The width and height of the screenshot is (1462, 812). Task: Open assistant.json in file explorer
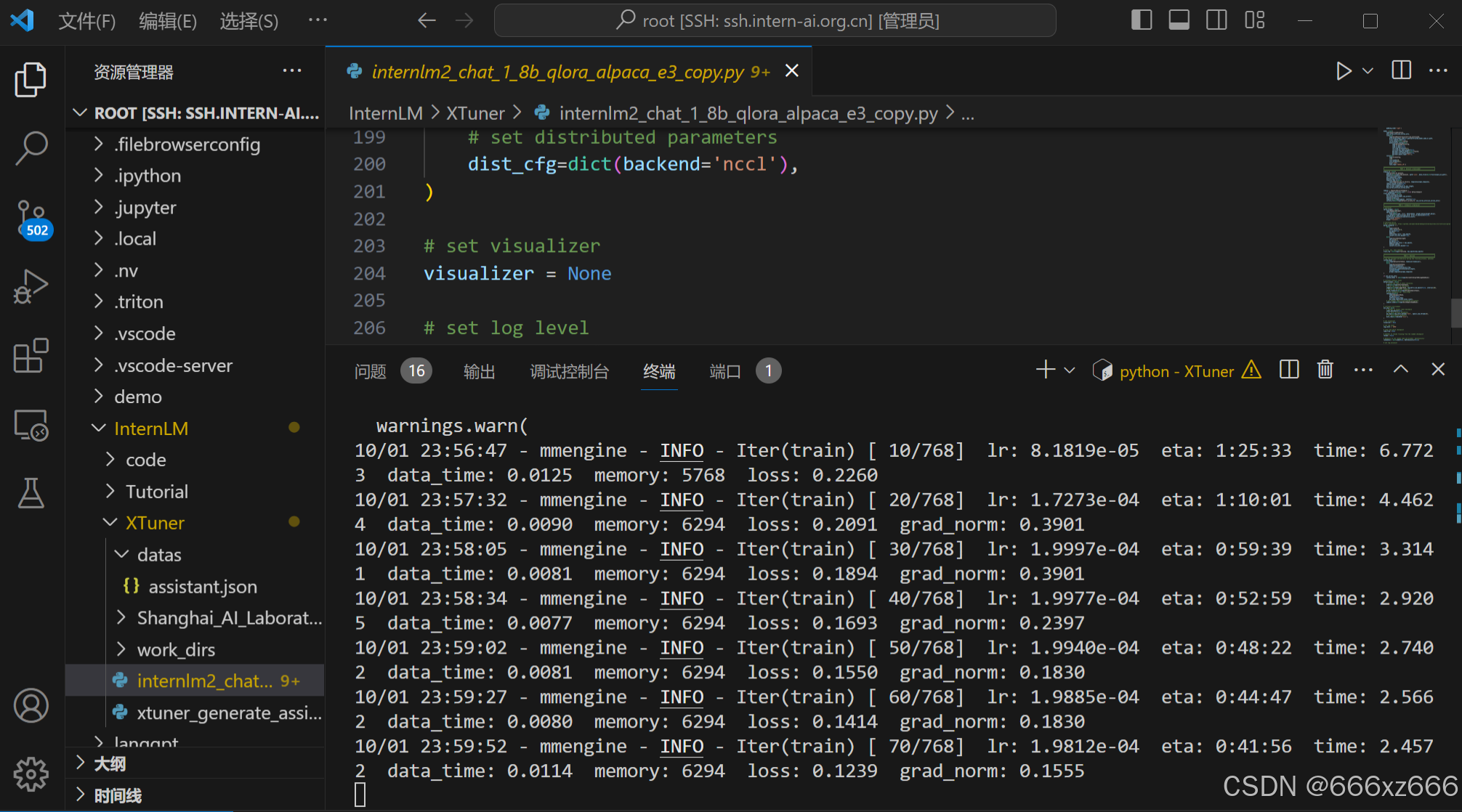(203, 586)
